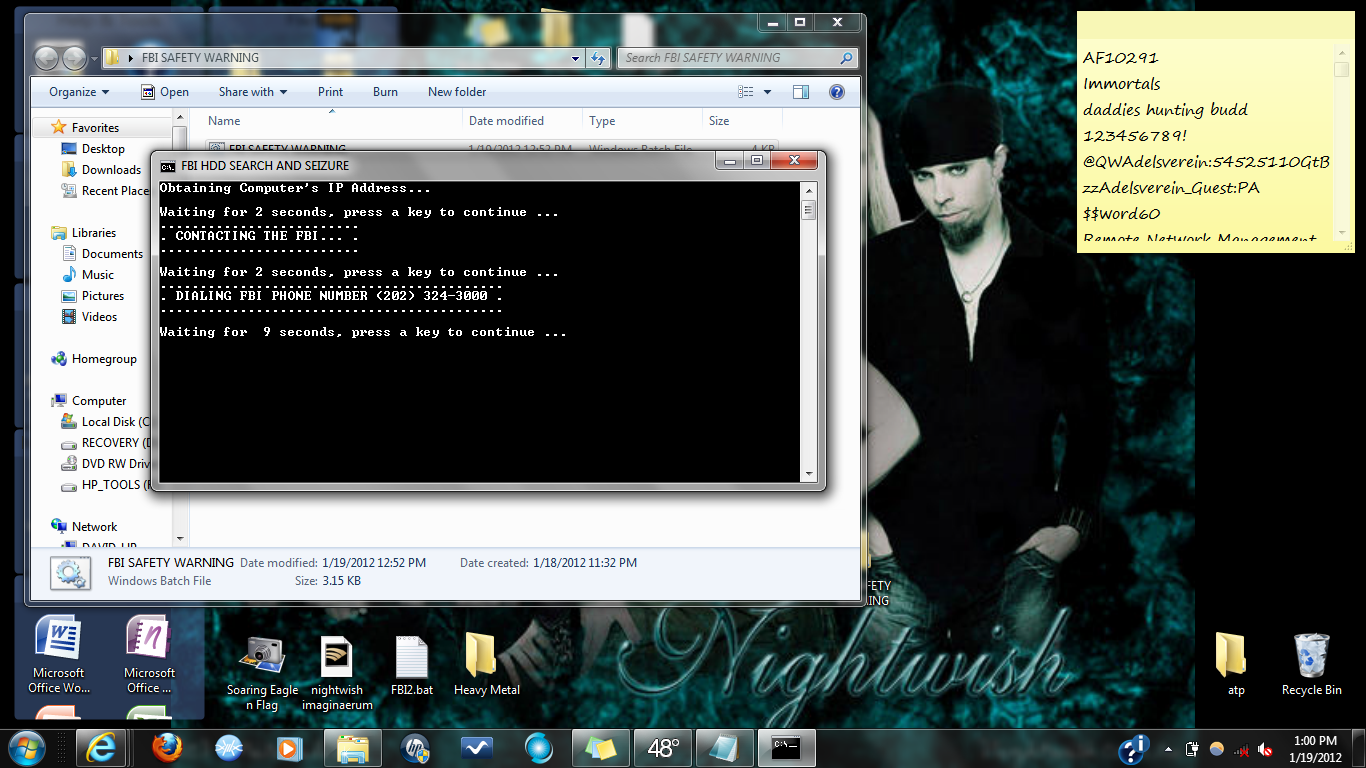Click the console window vertical scrollbar
The width and height of the screenshot is (1366, 768).
808,331
